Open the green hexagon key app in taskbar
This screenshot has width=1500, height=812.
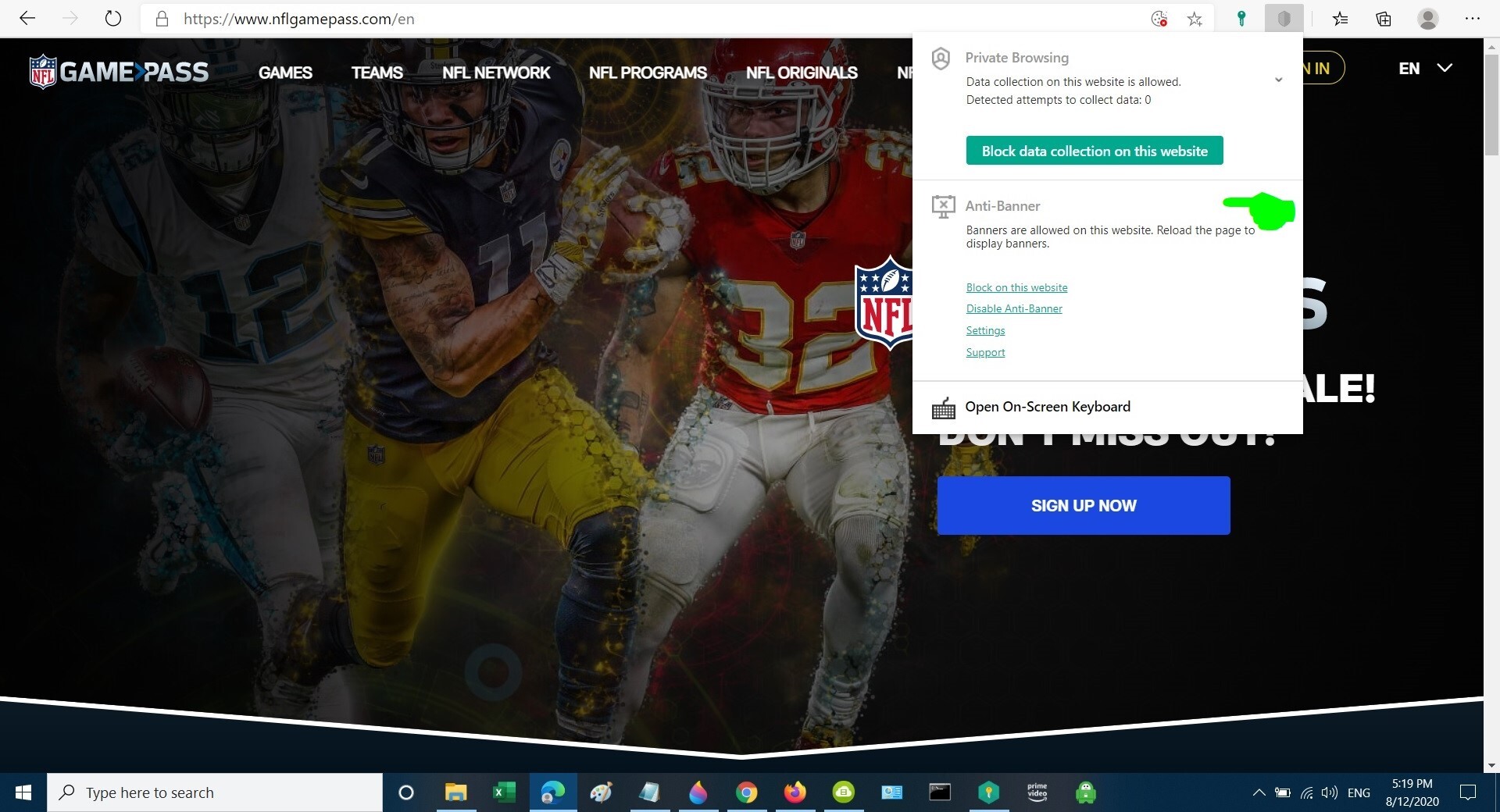988,792
